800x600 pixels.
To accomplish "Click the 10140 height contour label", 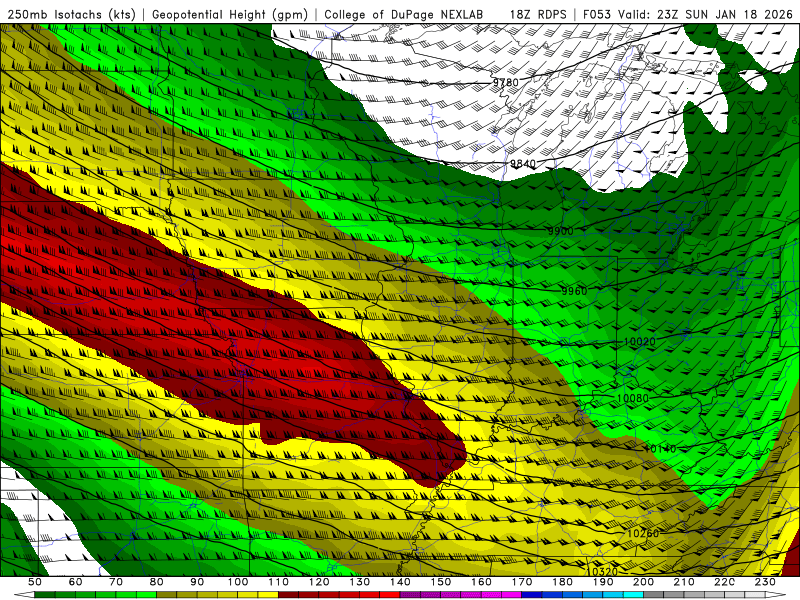I will 660,449.
